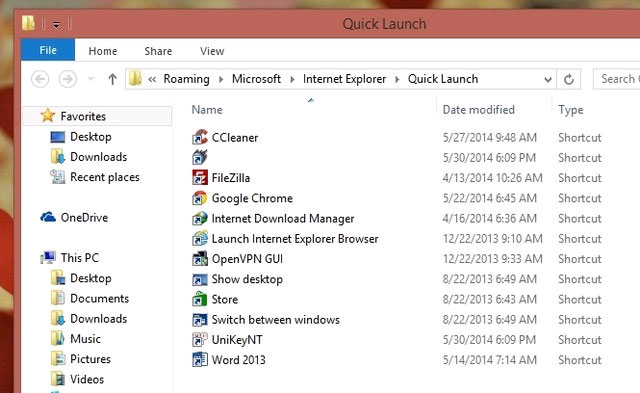Screen dimensions: 640x393
Task: Click the Documents folder icon
Action: click(x=58, y=298)
